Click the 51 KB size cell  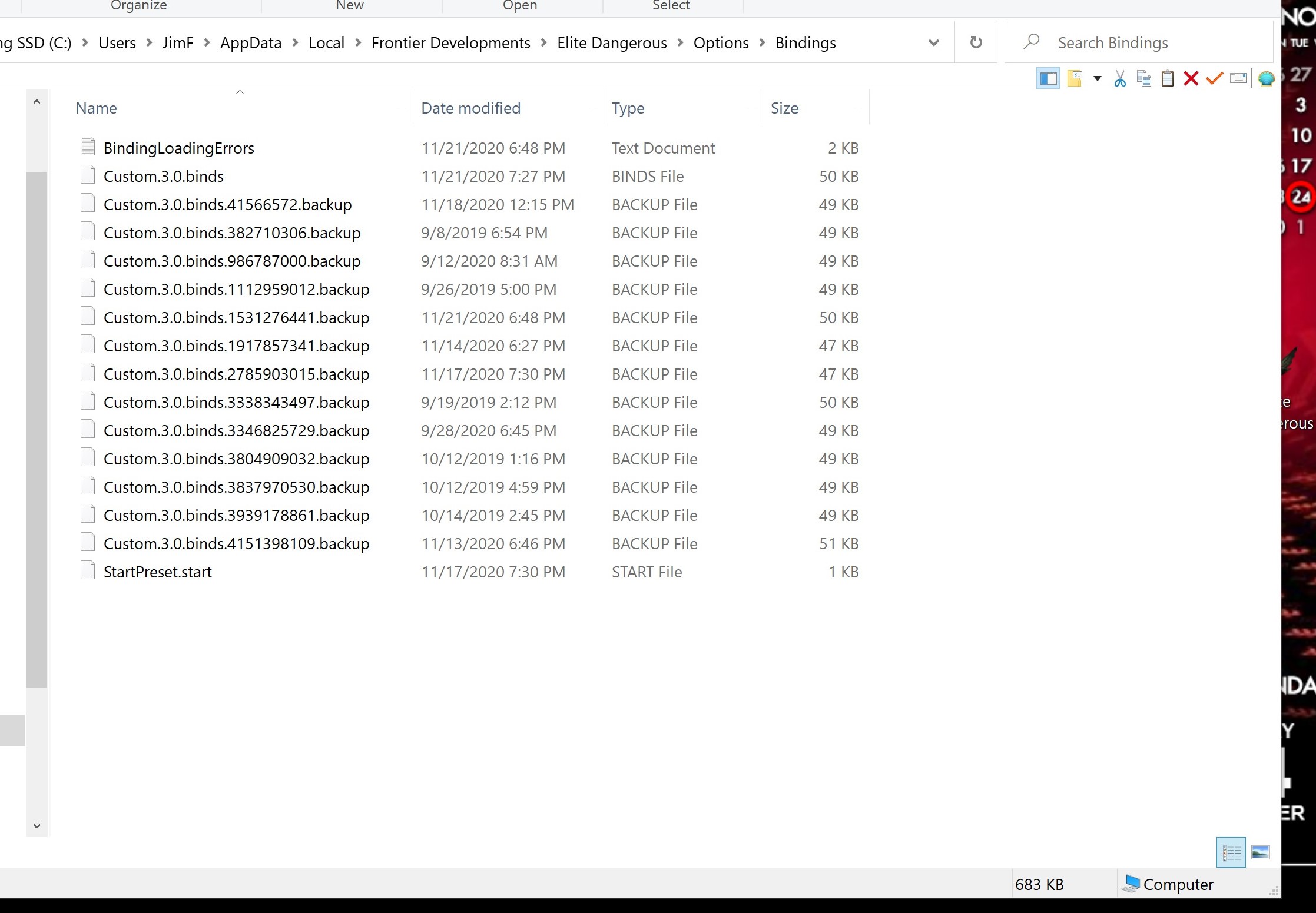[838, 543]
